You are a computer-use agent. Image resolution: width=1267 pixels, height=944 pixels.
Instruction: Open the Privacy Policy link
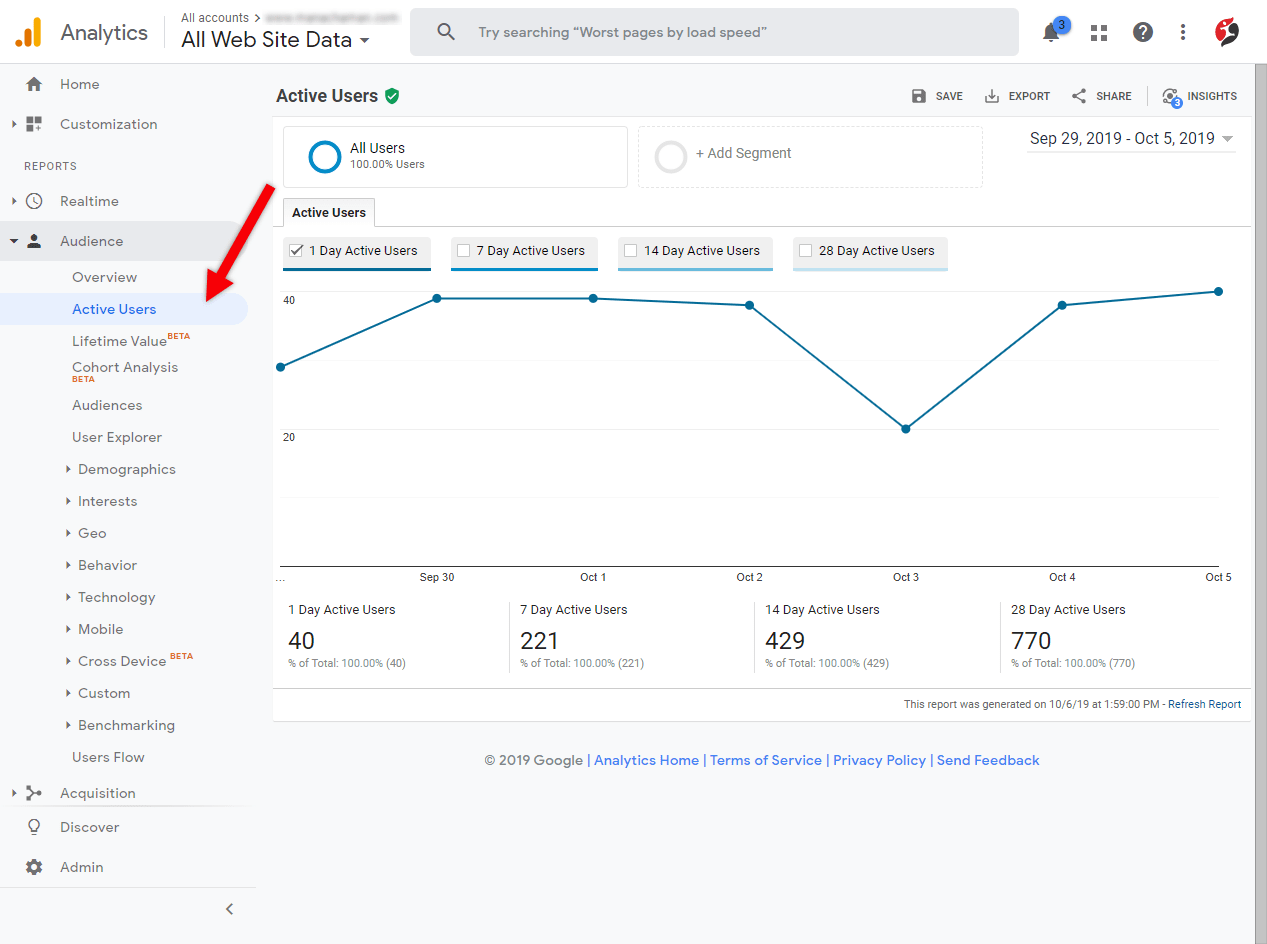879,760
